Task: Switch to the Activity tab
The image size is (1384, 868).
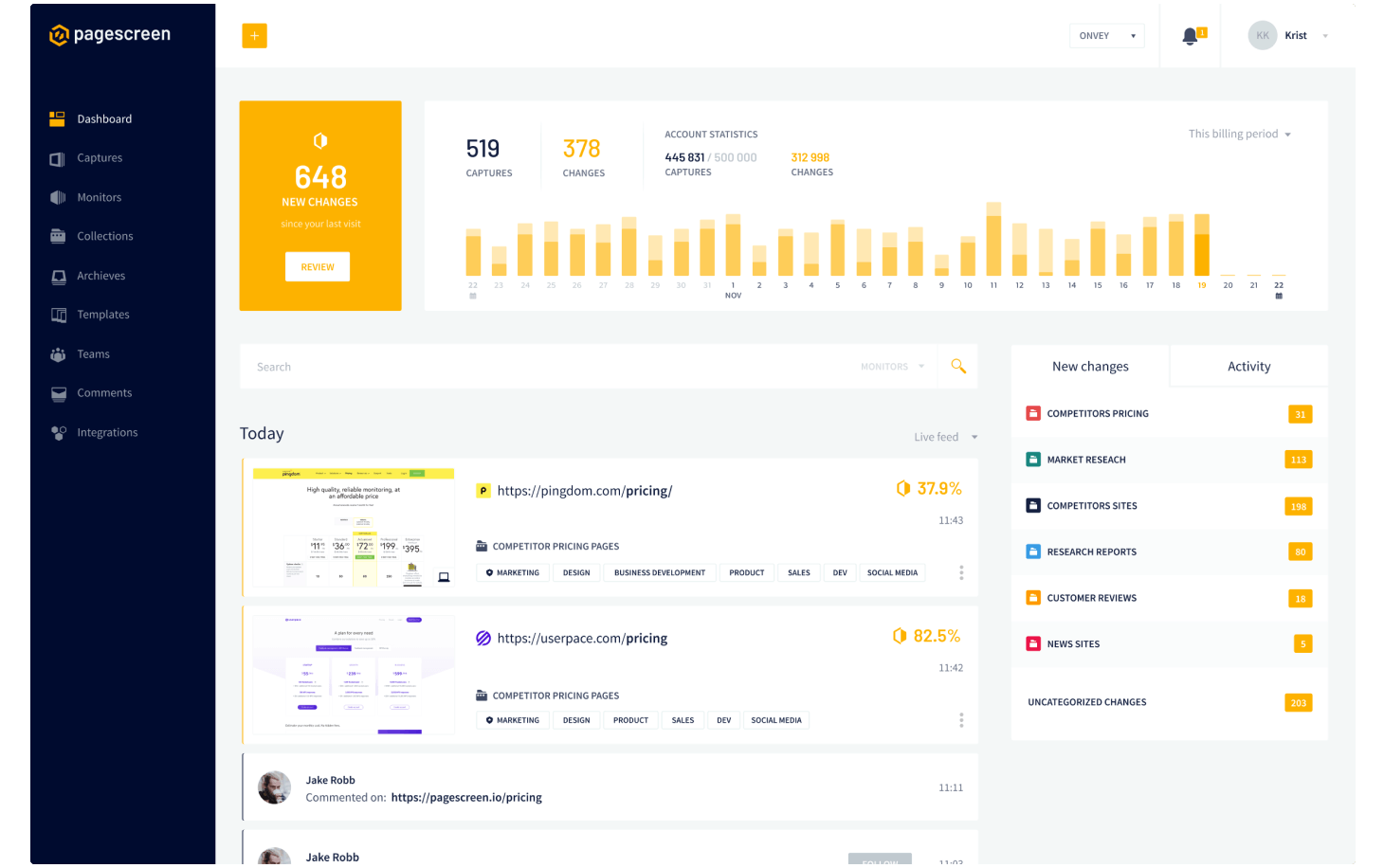Action: [x=1248, y=367]
